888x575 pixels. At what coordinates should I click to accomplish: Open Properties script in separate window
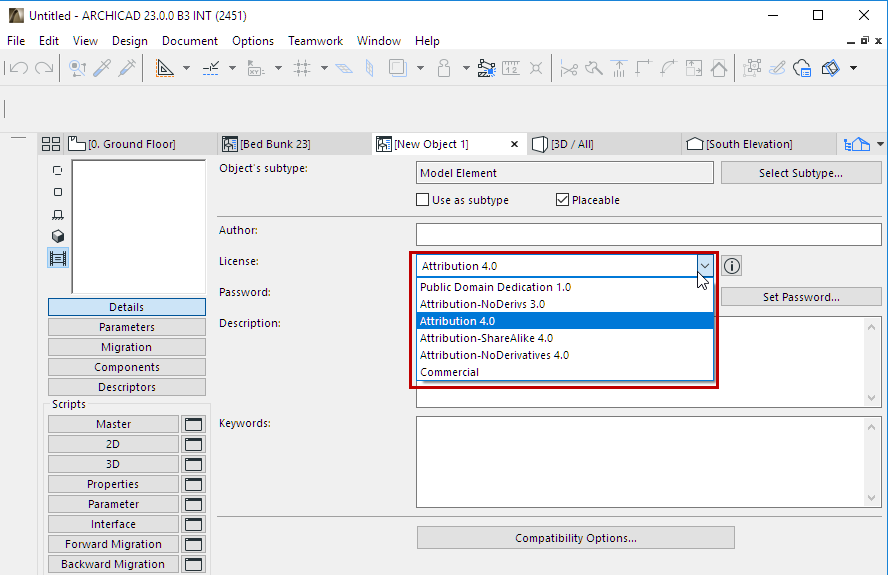coord(194,484)
